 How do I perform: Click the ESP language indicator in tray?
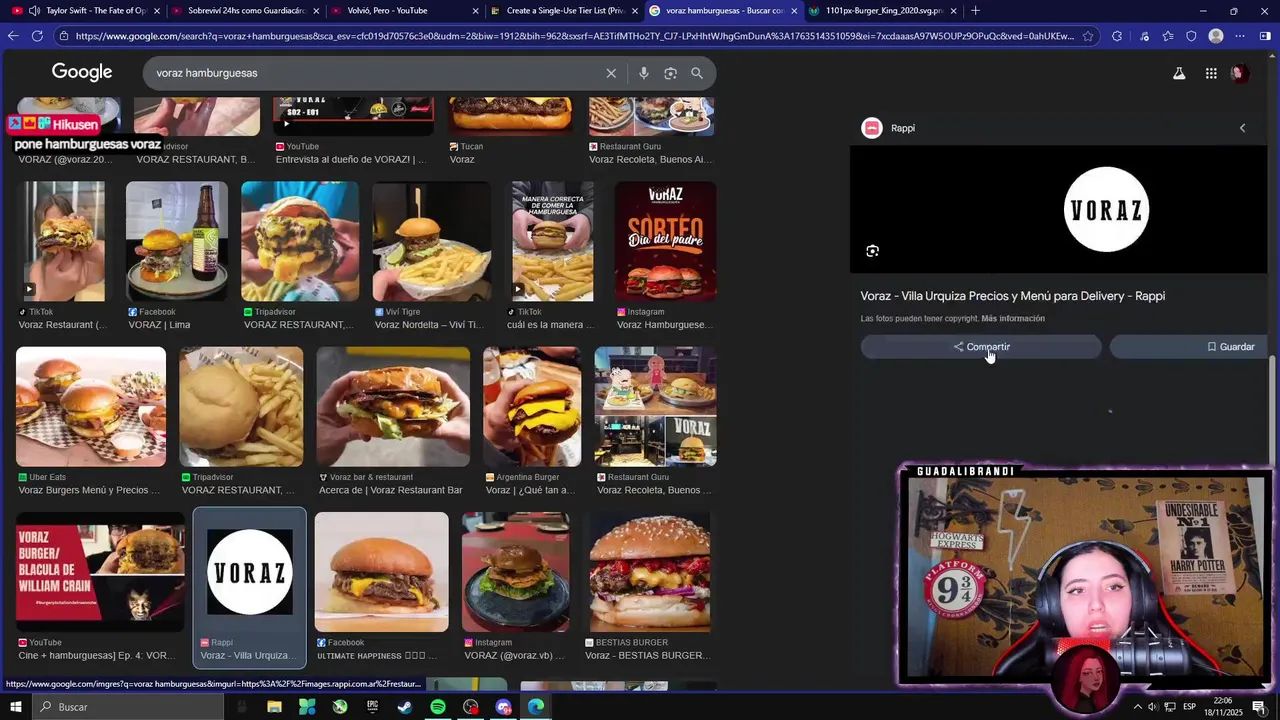[1190, 707]
